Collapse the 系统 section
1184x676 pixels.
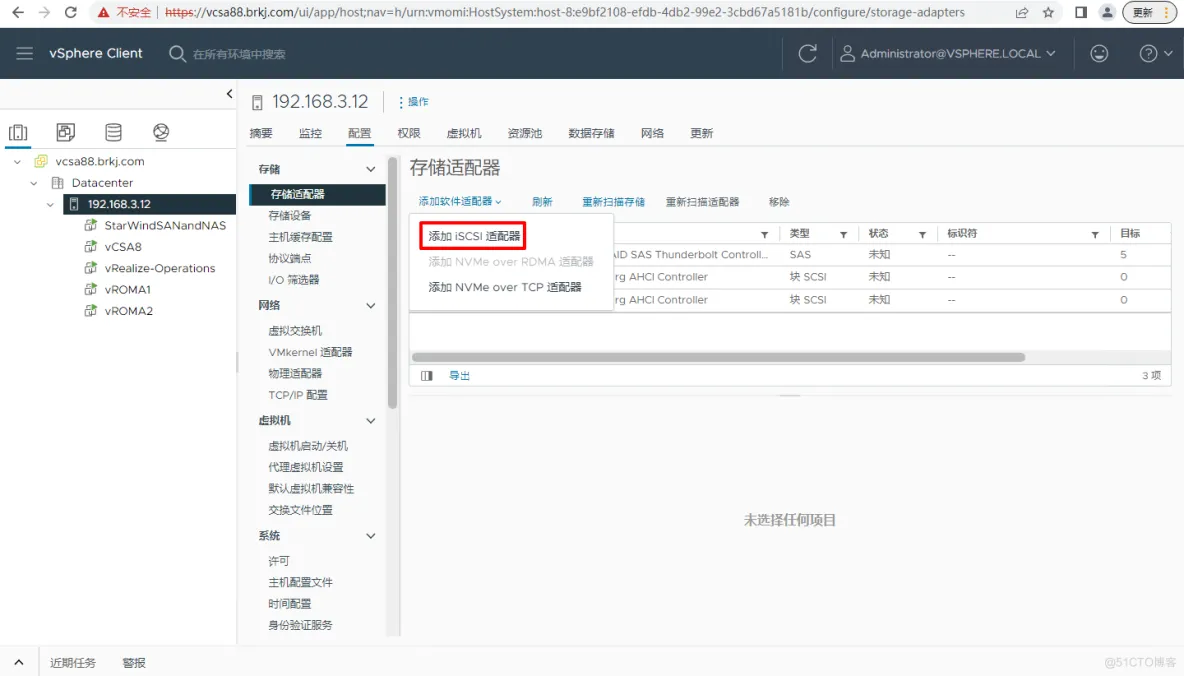371,536
